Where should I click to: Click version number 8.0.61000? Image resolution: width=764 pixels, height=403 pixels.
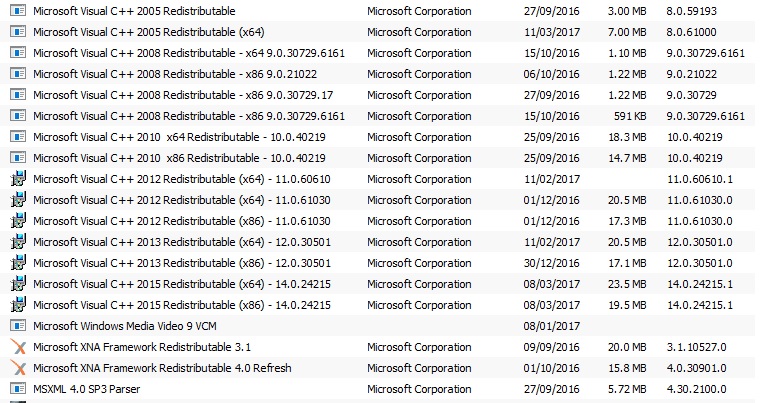tap(691, 32)
